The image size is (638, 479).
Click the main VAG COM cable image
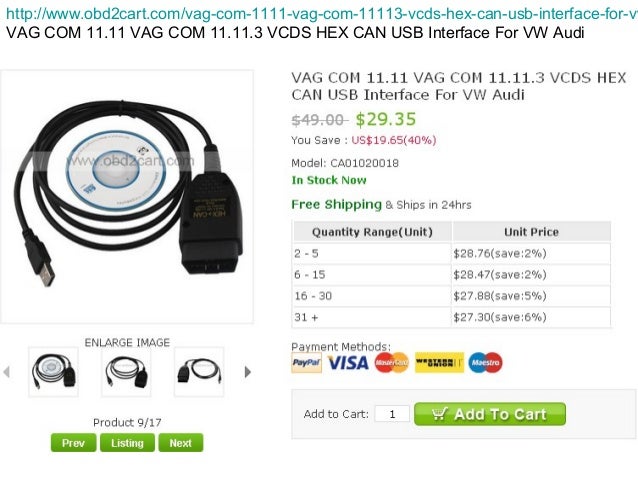(x=127, y=197)
